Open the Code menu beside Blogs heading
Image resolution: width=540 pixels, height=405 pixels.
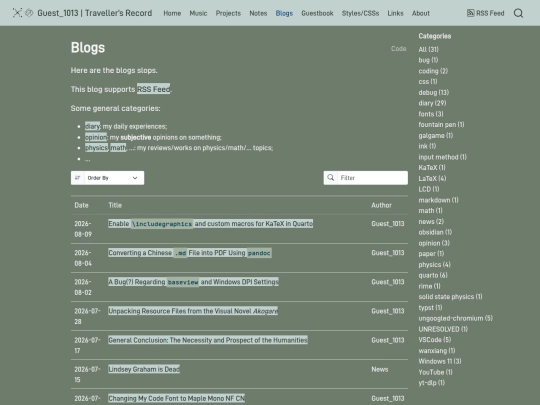pos(398,49)
